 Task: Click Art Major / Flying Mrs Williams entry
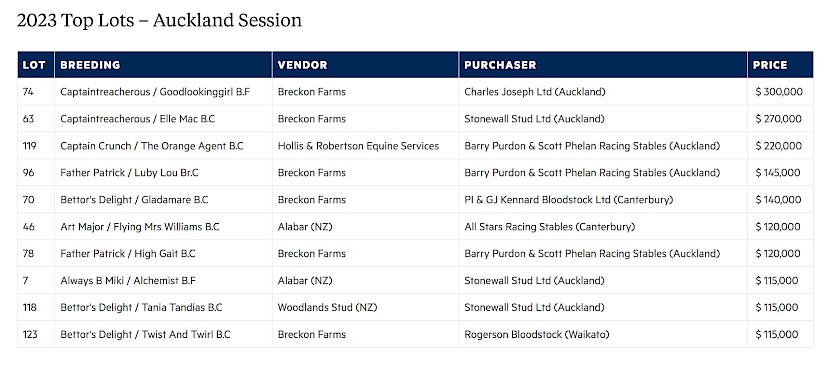140,227
